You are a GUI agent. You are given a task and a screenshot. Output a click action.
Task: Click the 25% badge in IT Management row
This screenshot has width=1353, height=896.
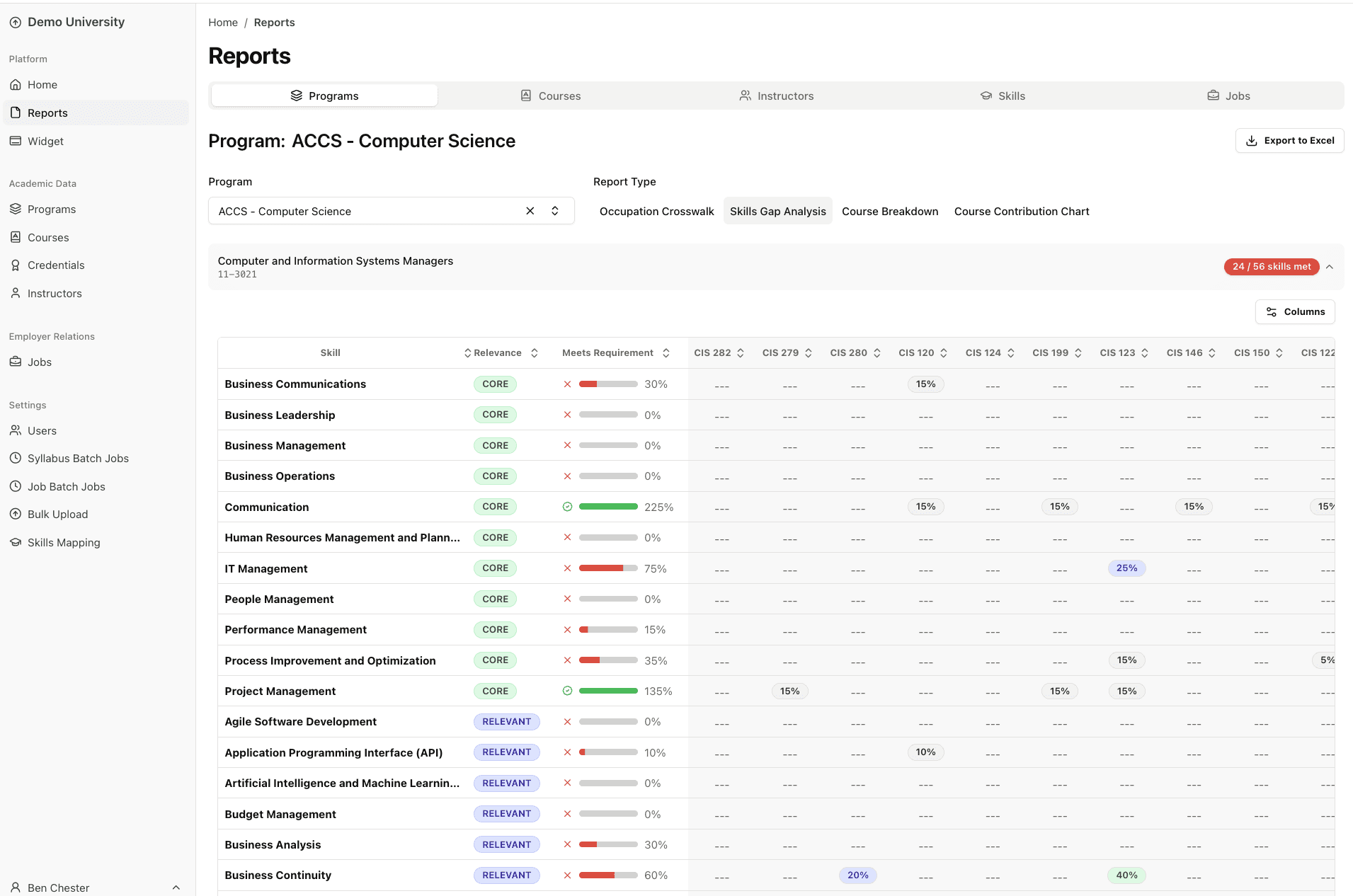(x=1126, y=568)
